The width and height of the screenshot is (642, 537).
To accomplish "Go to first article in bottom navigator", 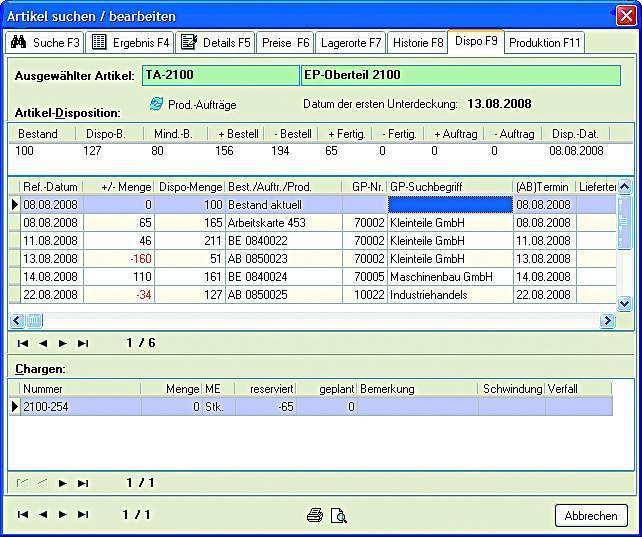I will pos(23,514).
